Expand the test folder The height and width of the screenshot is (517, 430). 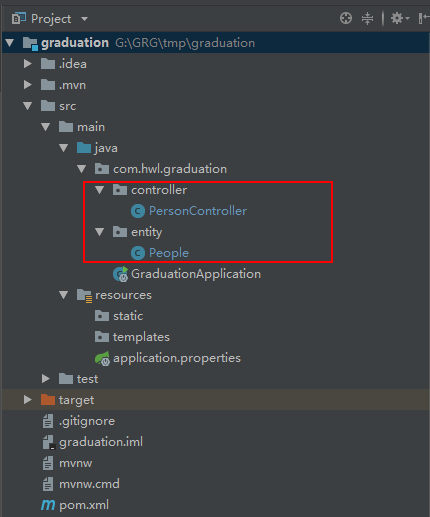pos(46,379)
